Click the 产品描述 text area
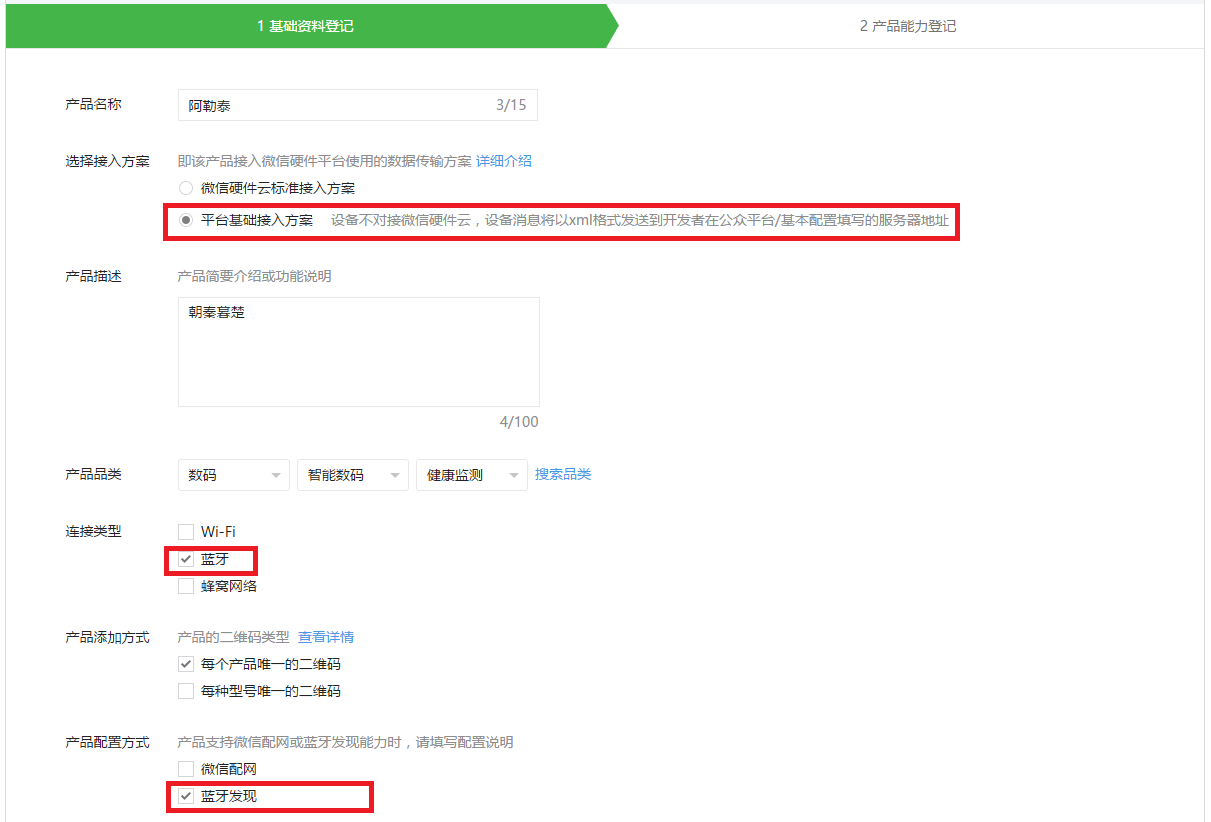This screenshot has height=822, width=1211. tap(359, 352)
